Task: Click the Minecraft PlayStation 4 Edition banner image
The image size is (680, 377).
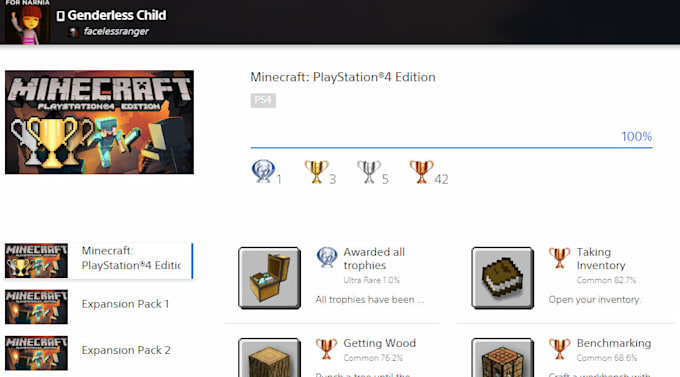Action: (99, 122)
